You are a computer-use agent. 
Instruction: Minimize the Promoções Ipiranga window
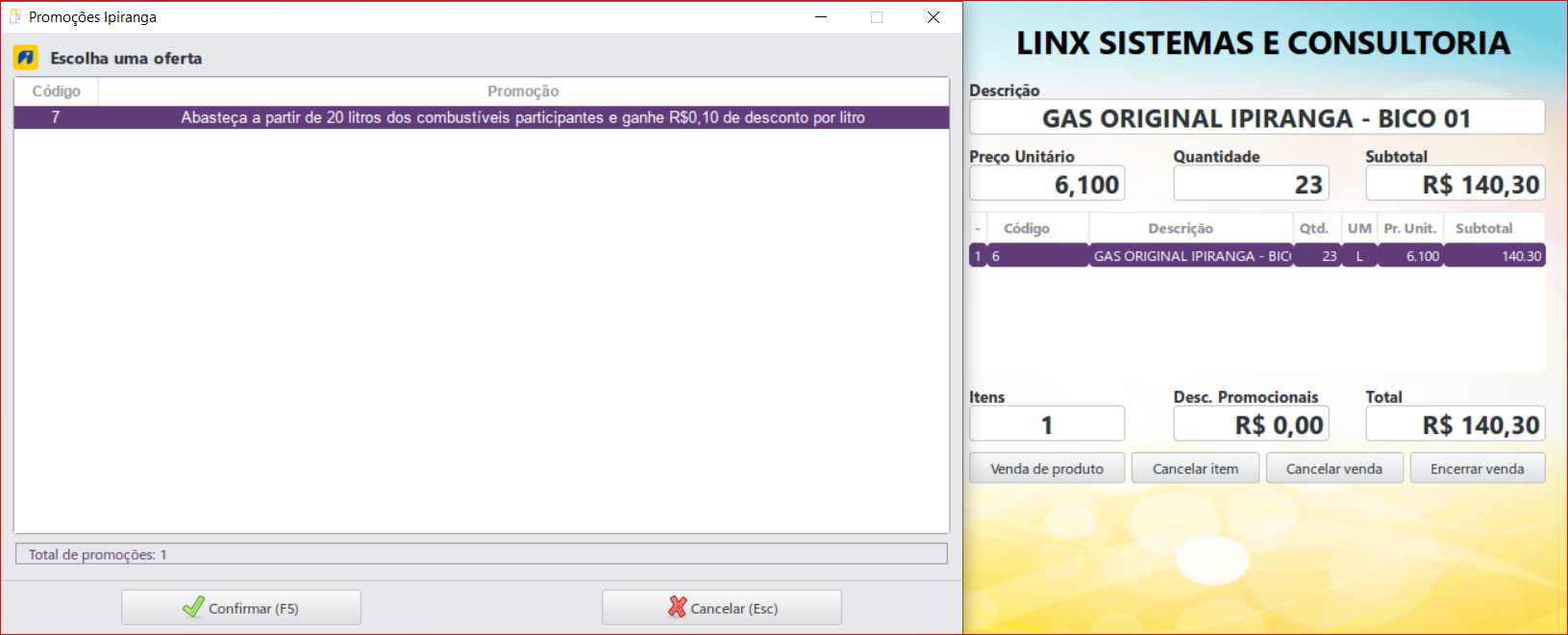pyautogui.click(x=821, y=17)
